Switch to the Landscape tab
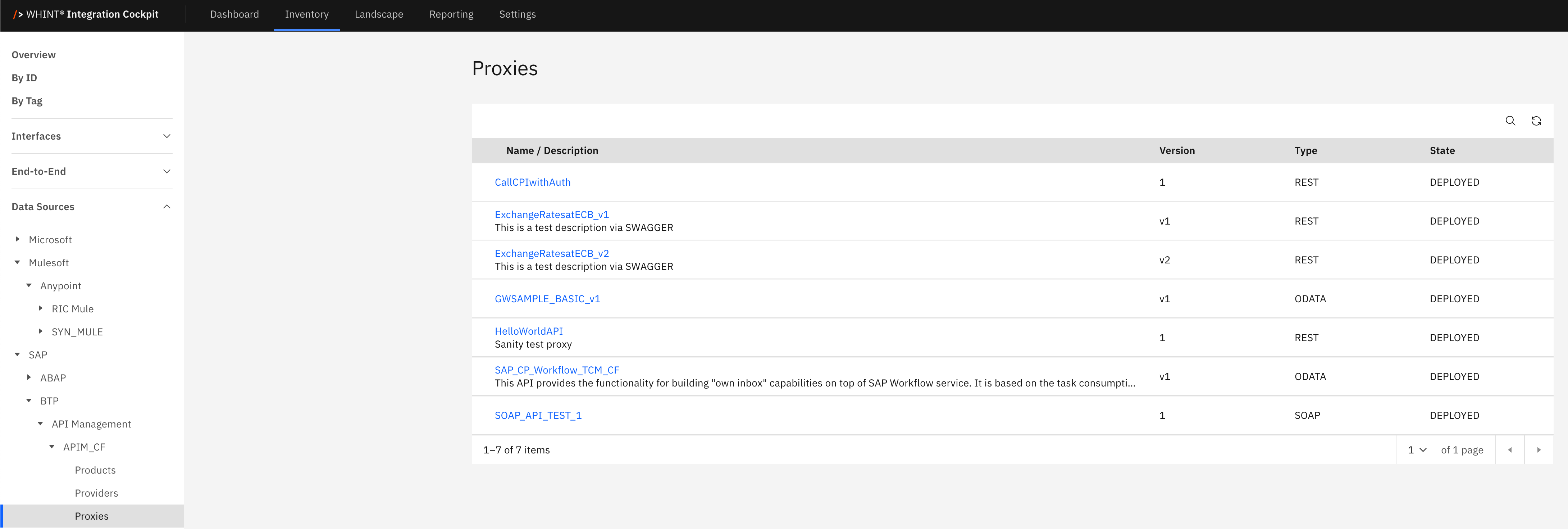The image size is (1568, 529). [379, 15]
